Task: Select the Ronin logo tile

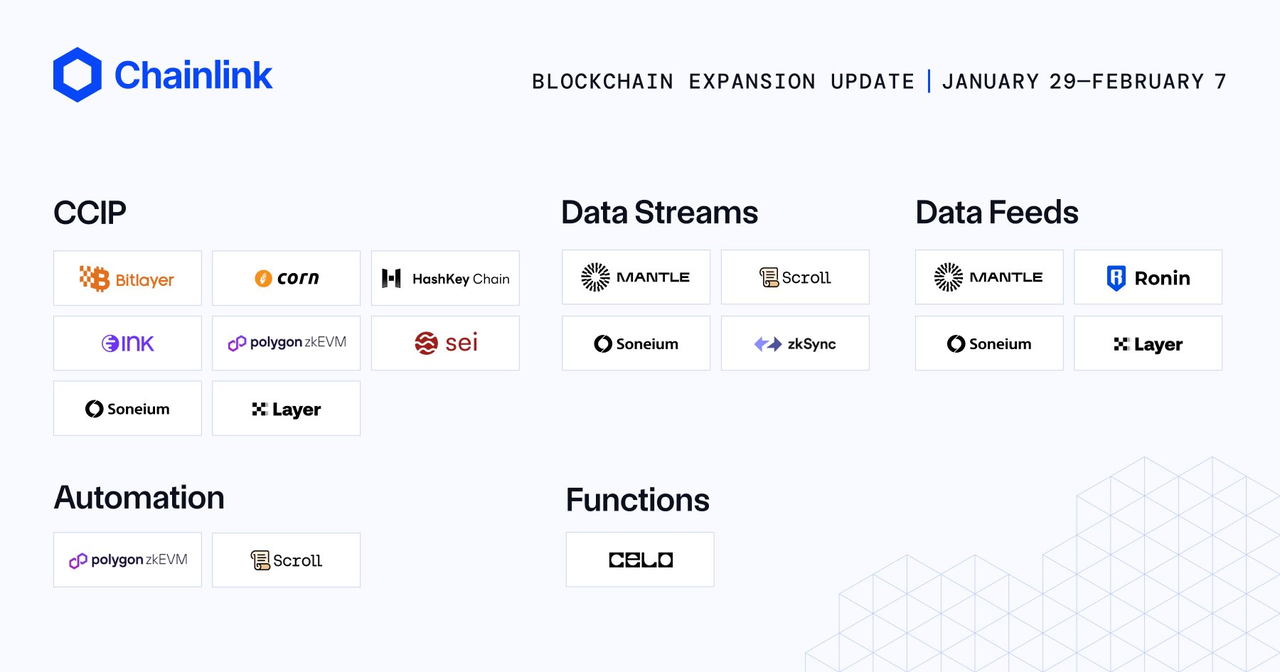Action: point(1148,278)
